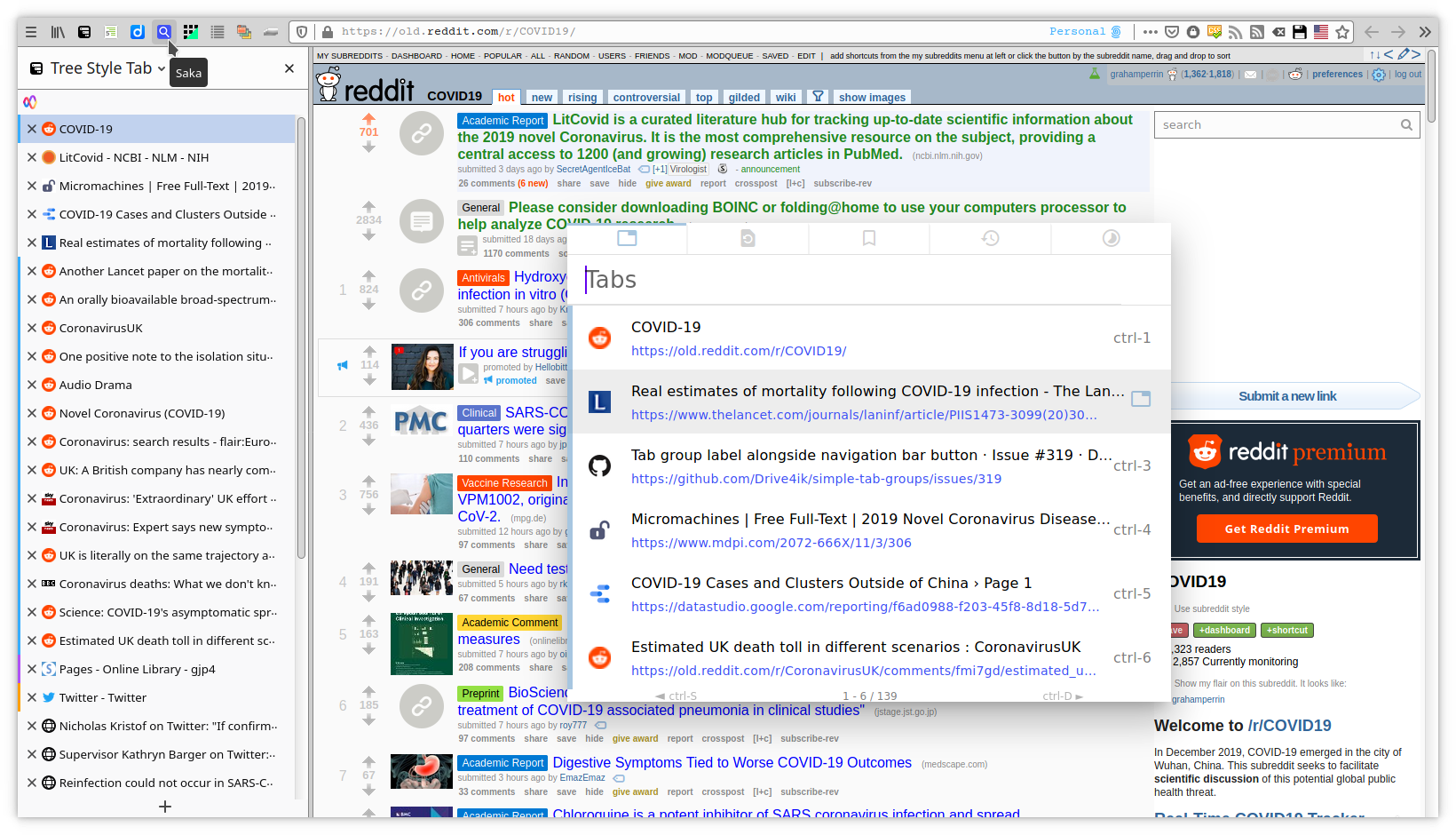Select Estimated UK death toll Saka result
Image resolution: width=1456 pixels, height=835 pixels.
click(870, 657)
